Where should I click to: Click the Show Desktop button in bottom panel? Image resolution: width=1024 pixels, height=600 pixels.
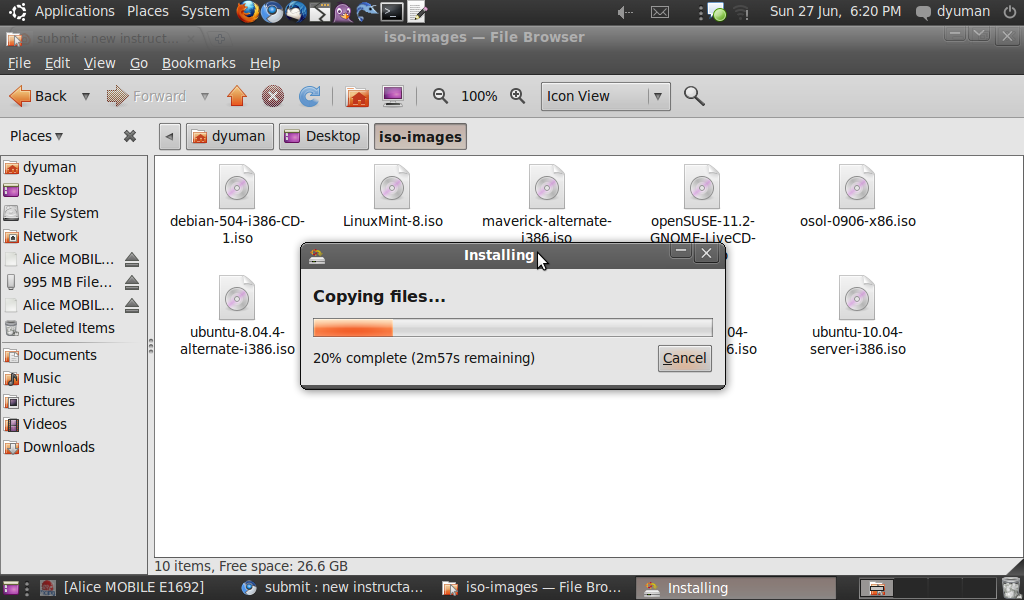(x=11, y=588)
